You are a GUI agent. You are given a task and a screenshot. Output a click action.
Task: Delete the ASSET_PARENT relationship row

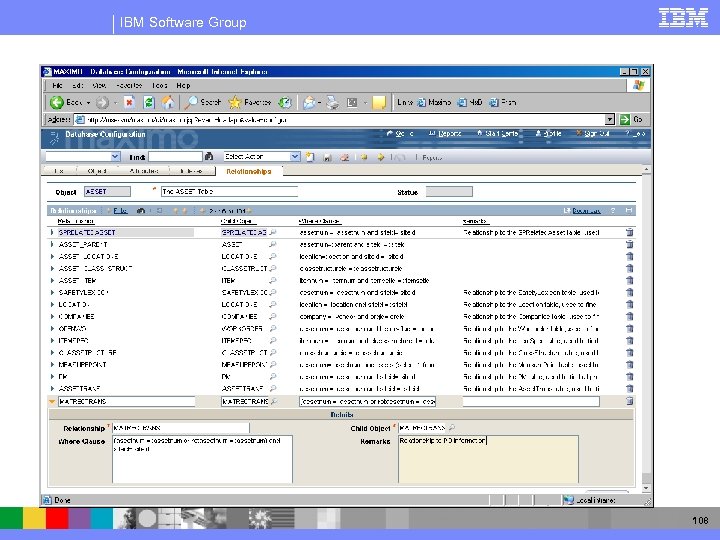point(630,244)
